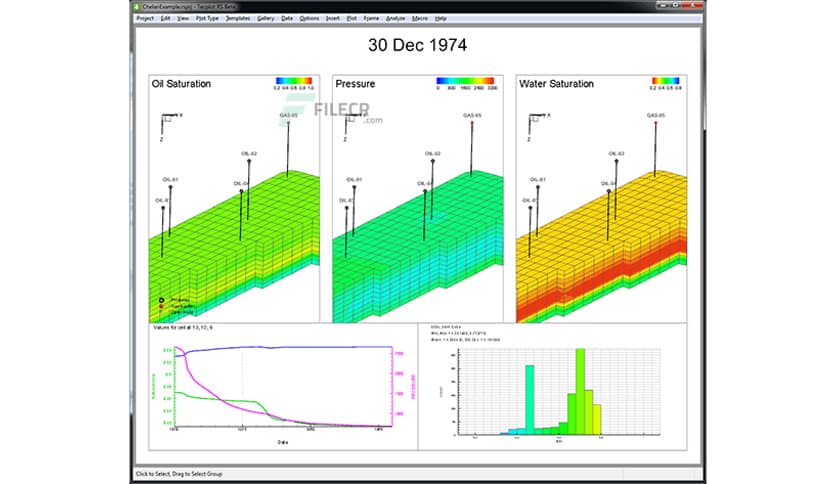Open the Gallery menu

pos(266,18)
